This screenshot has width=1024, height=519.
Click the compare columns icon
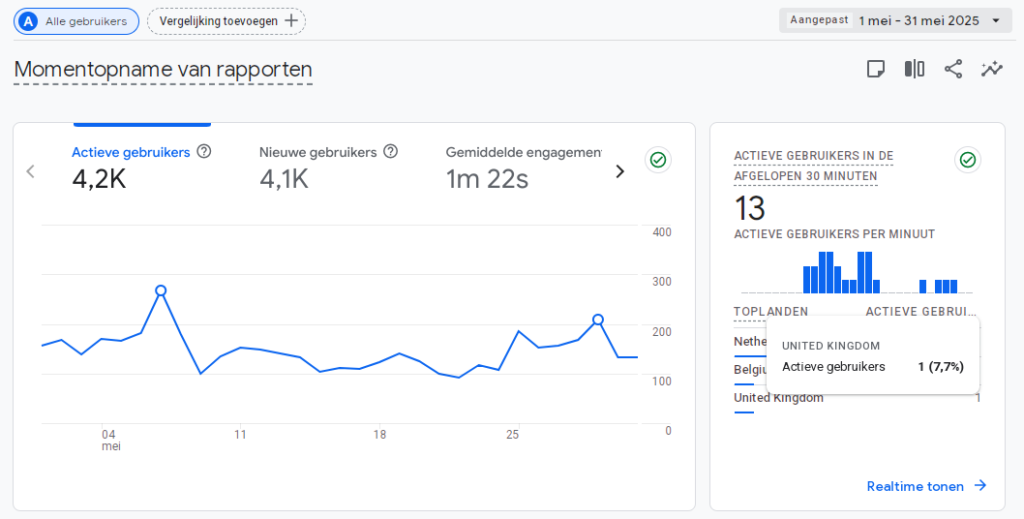914,69
